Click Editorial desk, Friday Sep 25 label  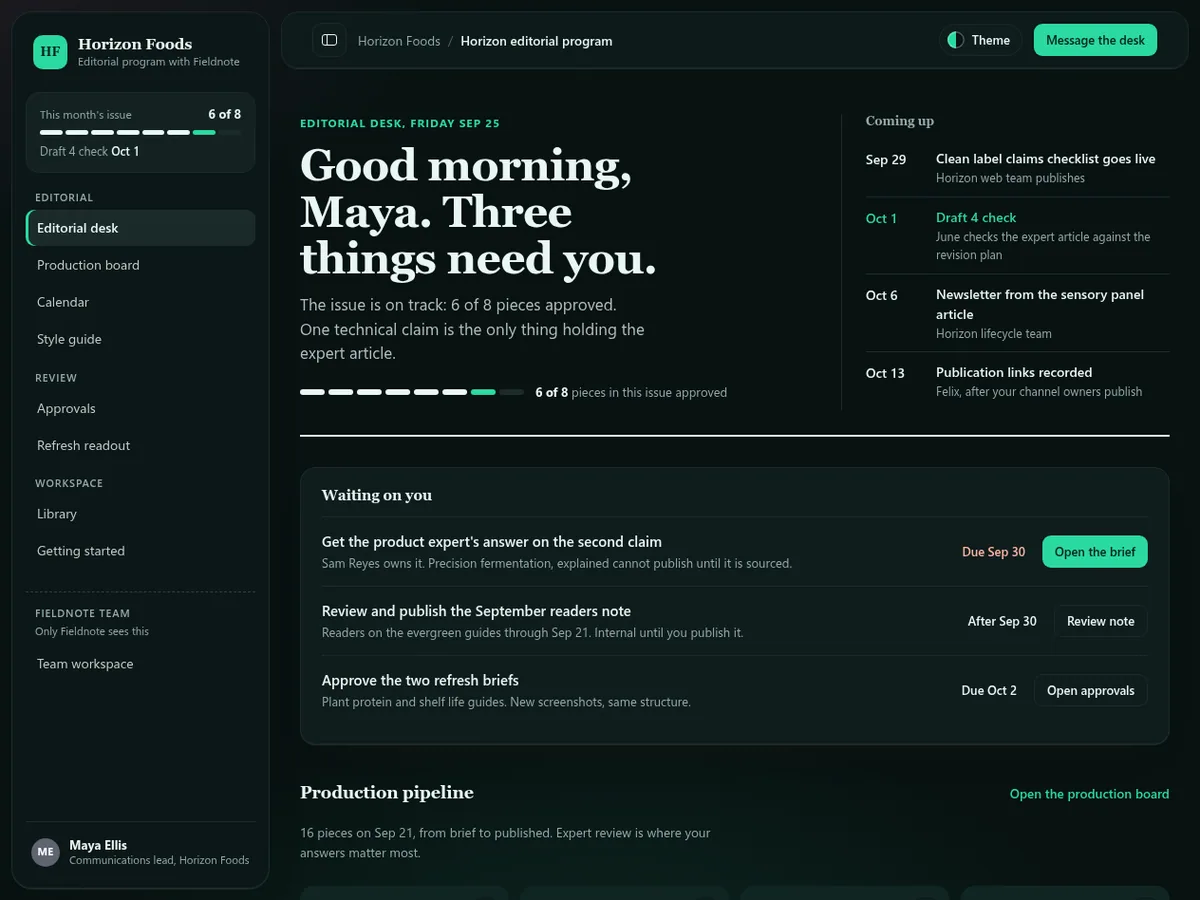tap(400, 124)
